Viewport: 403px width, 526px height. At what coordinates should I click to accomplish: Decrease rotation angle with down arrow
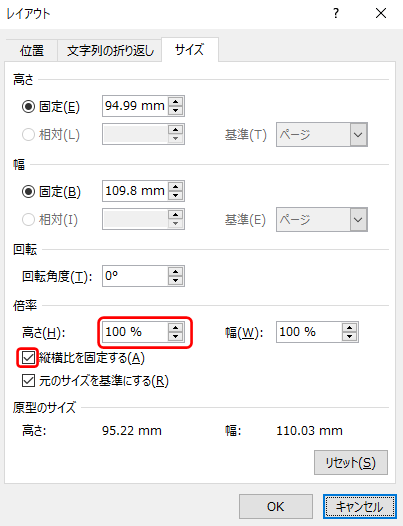tap(175, 280)
